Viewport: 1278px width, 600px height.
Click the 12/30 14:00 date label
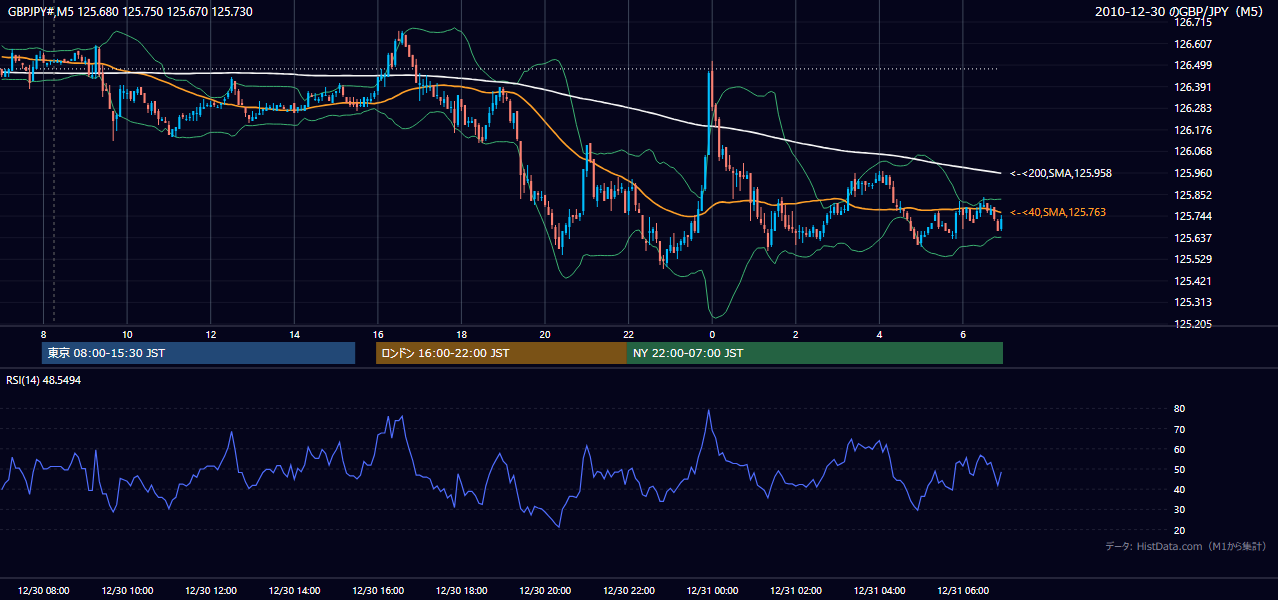(294, 591)
